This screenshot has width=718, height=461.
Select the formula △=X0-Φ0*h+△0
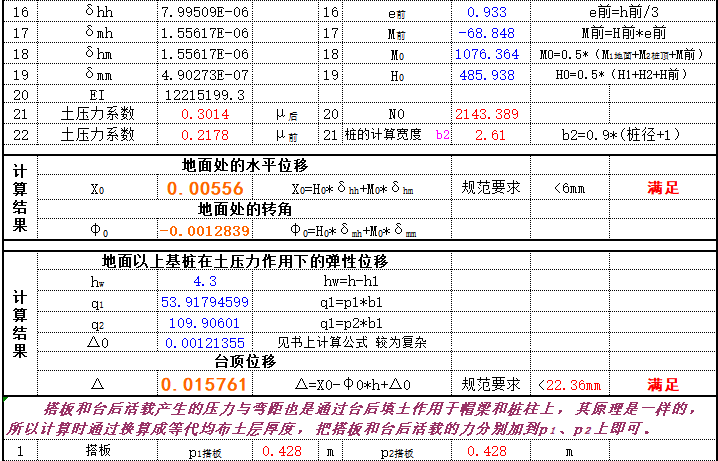pos(352,384)
